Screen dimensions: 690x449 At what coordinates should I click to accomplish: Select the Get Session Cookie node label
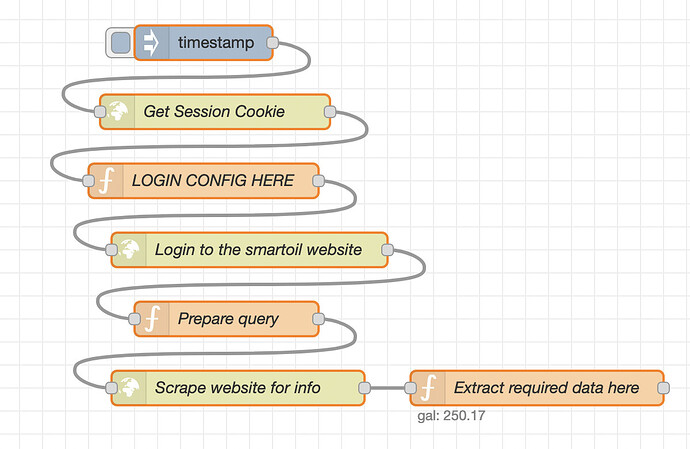(214, 112)
